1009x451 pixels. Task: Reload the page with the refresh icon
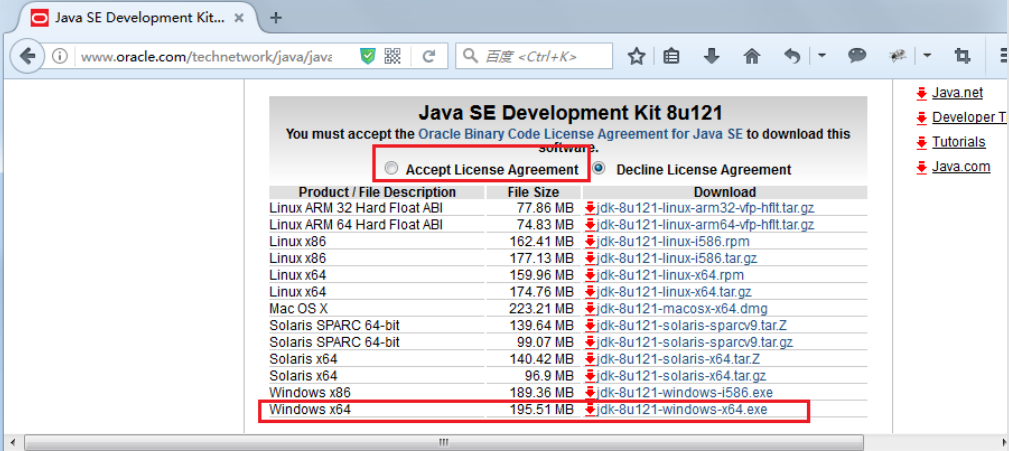pos(429,57)
